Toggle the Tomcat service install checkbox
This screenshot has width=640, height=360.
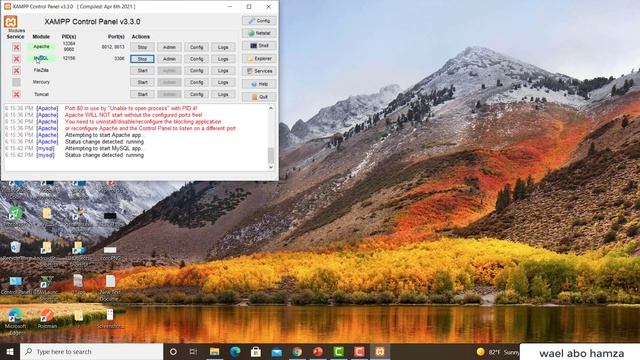tap(16, 94)
